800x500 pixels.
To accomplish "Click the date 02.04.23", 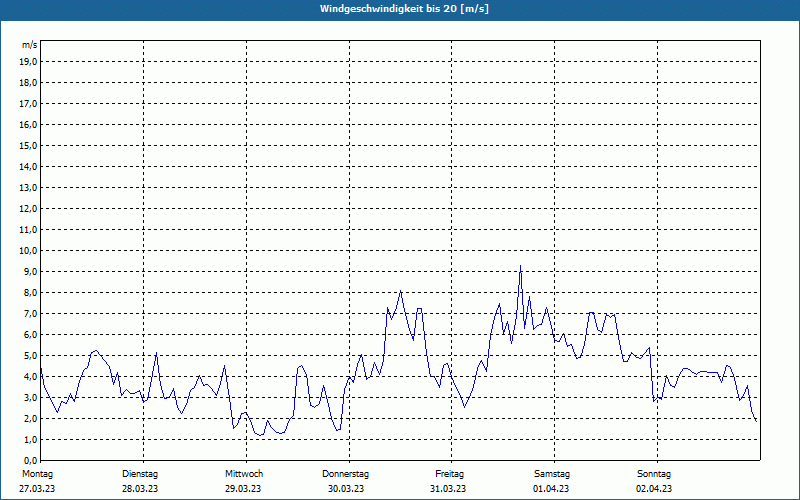I will tap(654, 489).
